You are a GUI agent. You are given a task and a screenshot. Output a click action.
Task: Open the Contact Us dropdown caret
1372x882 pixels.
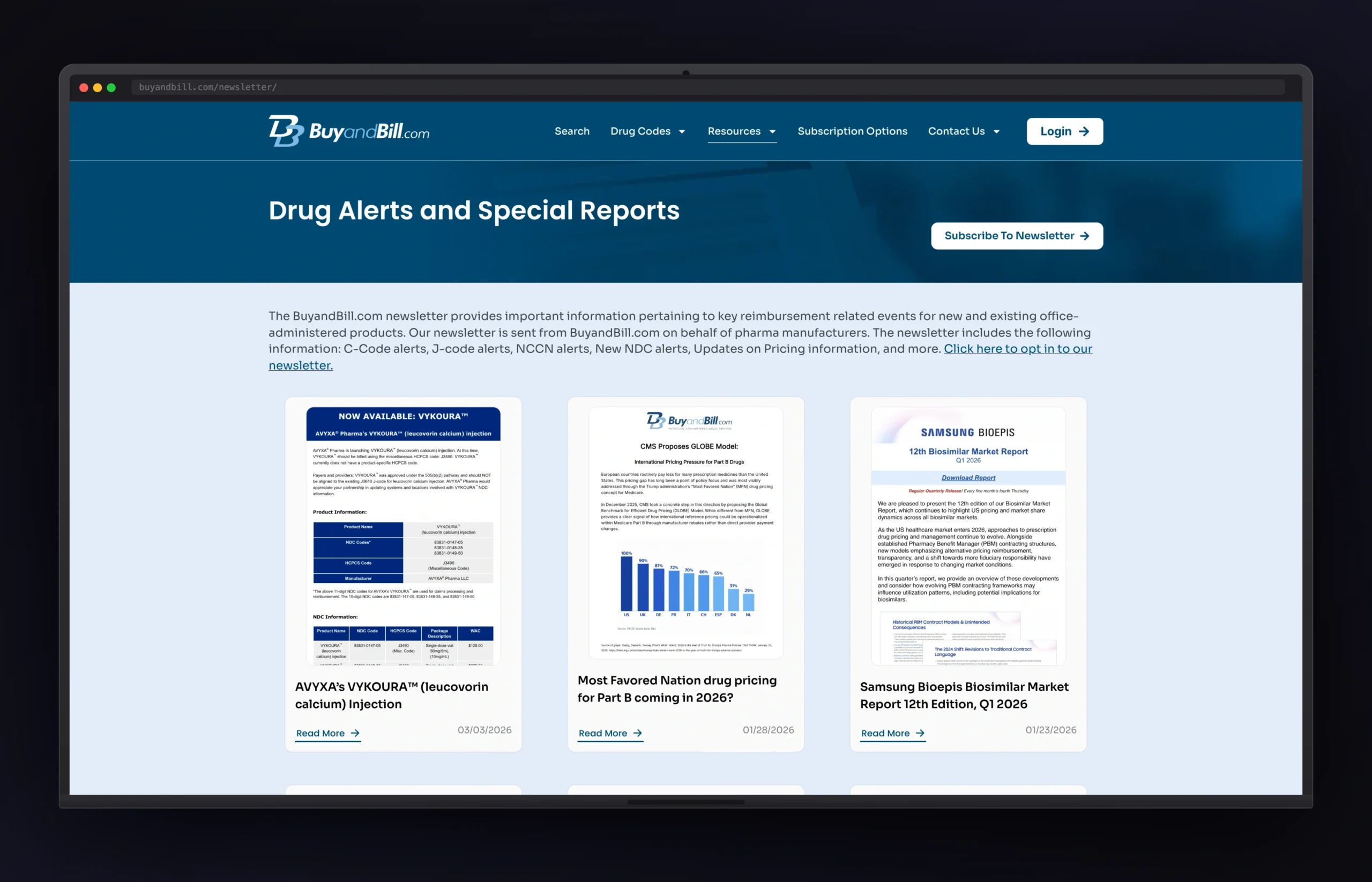coord(996,132)
